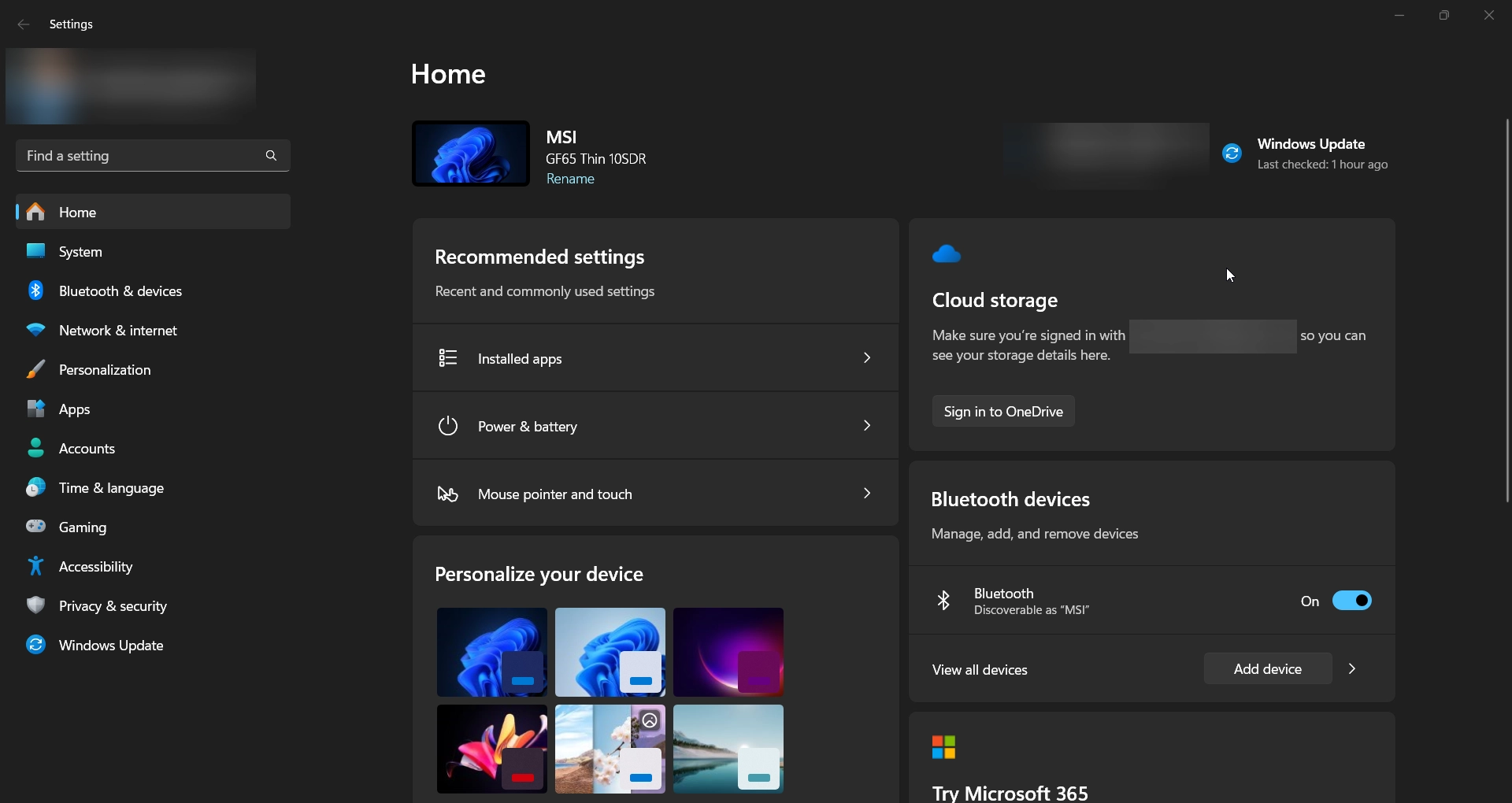Select the purple glow theme
The width and height of the screenshot is (1512, 803).
[728, 652]
